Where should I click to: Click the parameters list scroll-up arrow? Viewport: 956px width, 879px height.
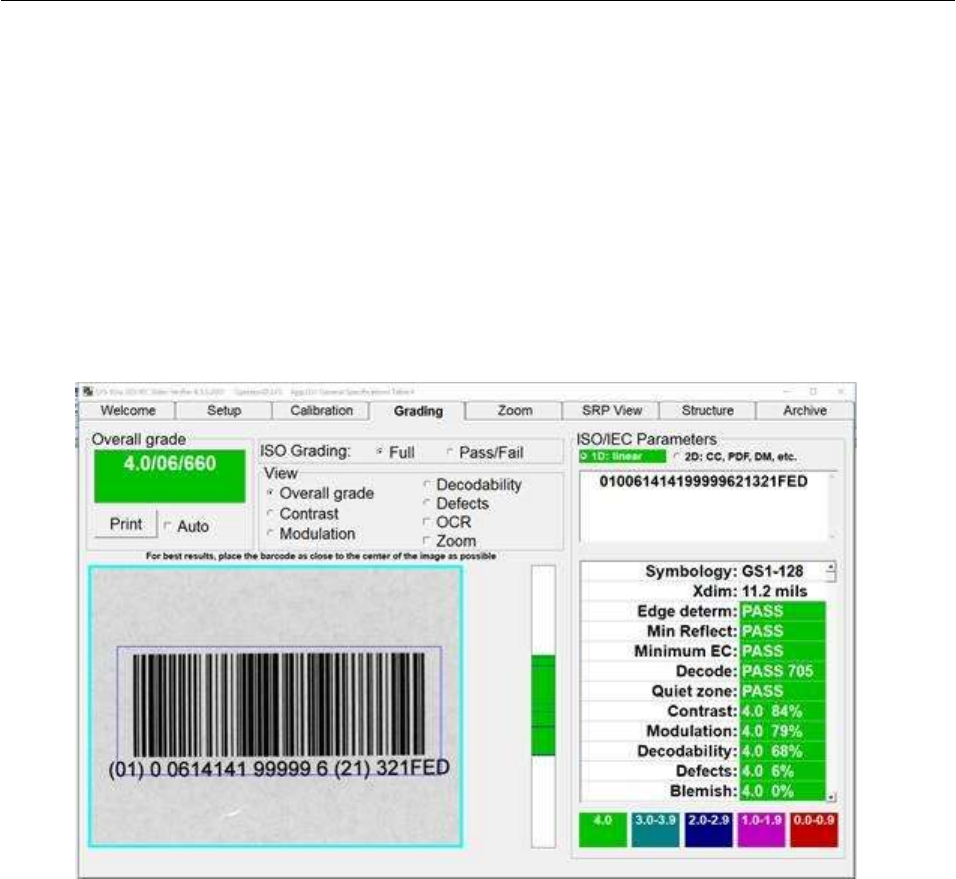click(830, 567)
